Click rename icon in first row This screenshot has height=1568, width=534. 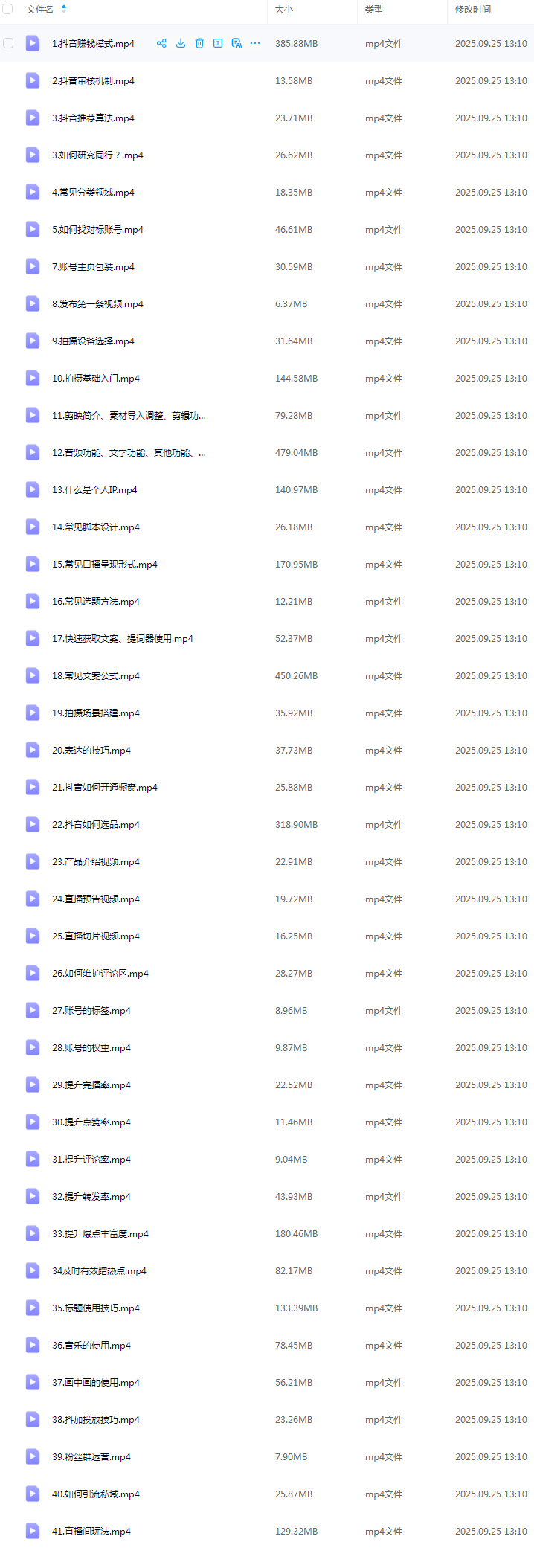click(218, 43)
